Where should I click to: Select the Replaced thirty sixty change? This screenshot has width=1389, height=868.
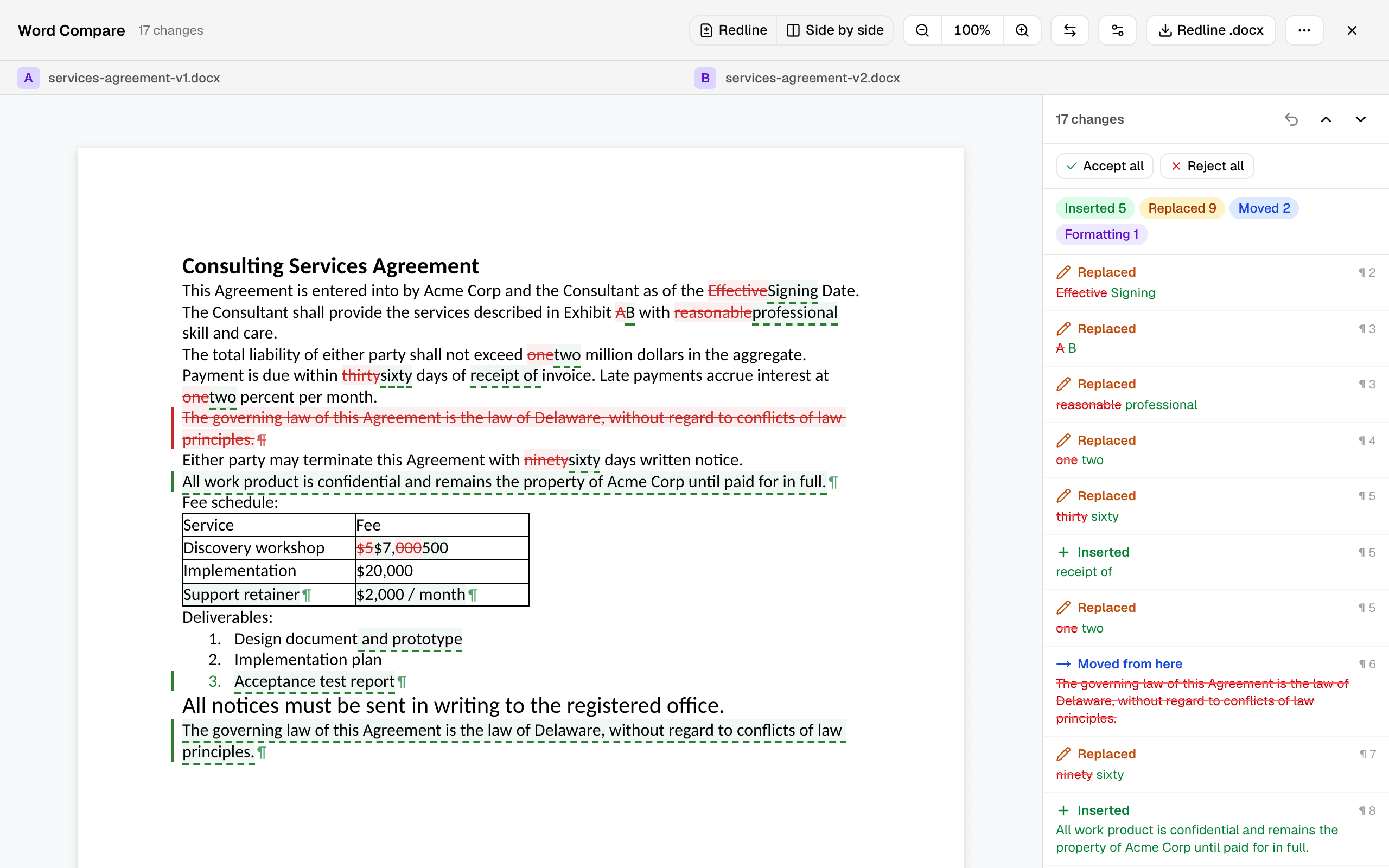tap(1216, 506)
